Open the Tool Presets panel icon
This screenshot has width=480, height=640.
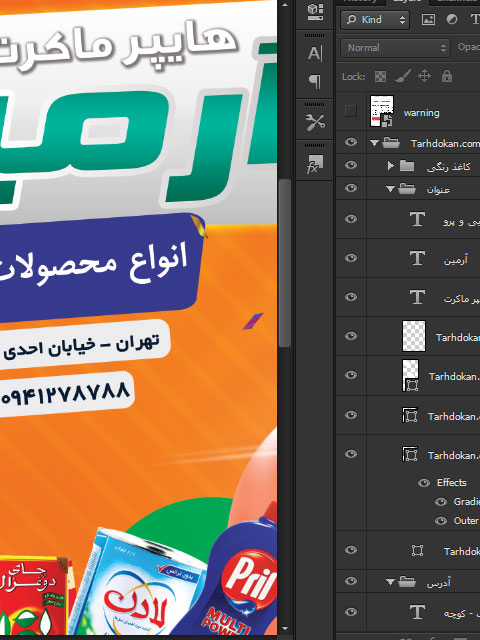315,122
